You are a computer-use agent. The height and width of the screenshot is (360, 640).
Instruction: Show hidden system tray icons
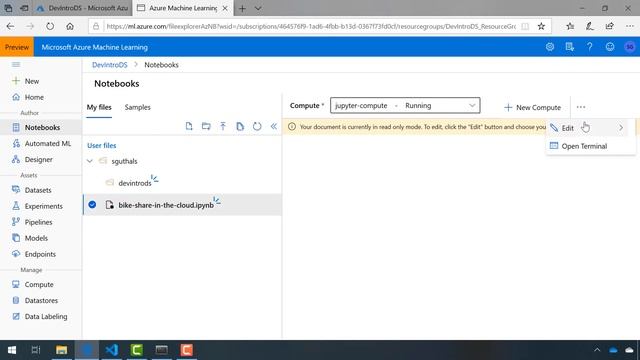(x=597, y=350)
